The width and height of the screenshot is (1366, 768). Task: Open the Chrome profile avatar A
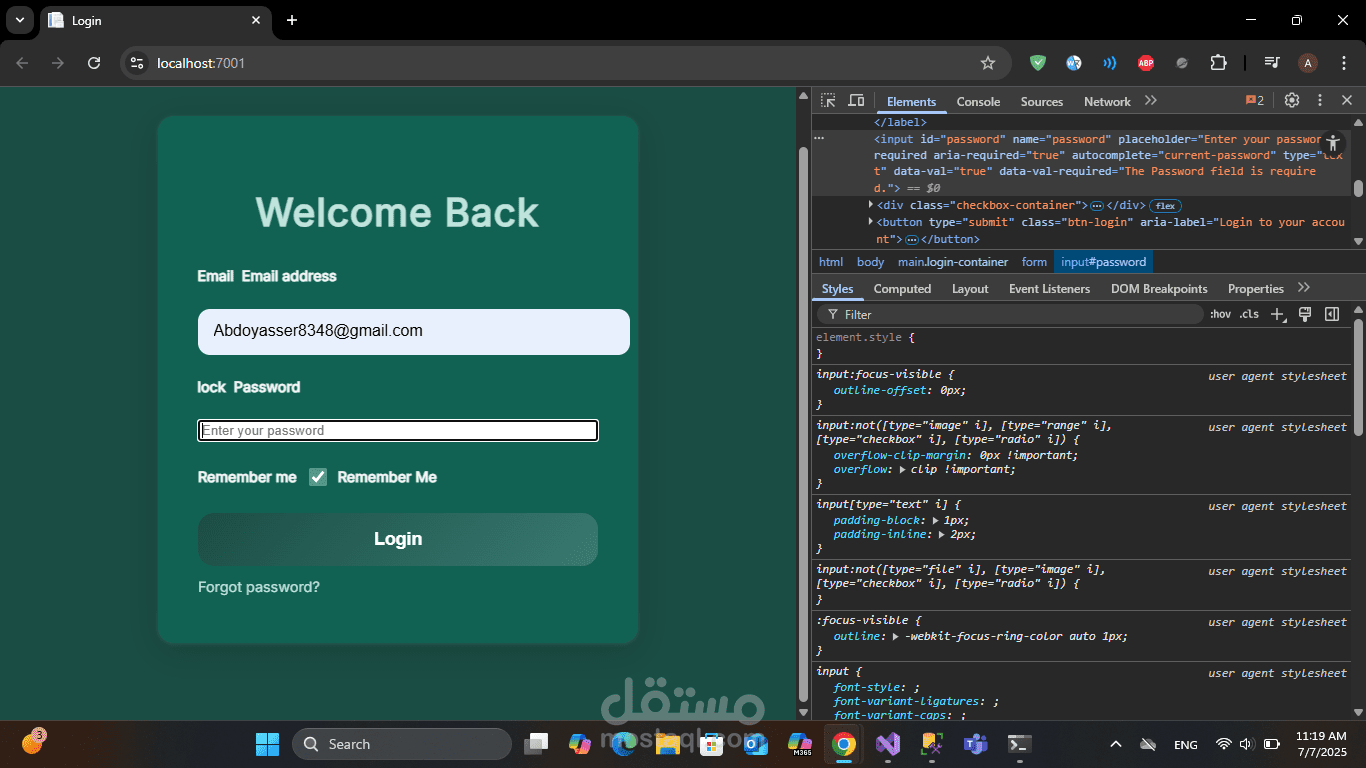(x=1308, y=63)
